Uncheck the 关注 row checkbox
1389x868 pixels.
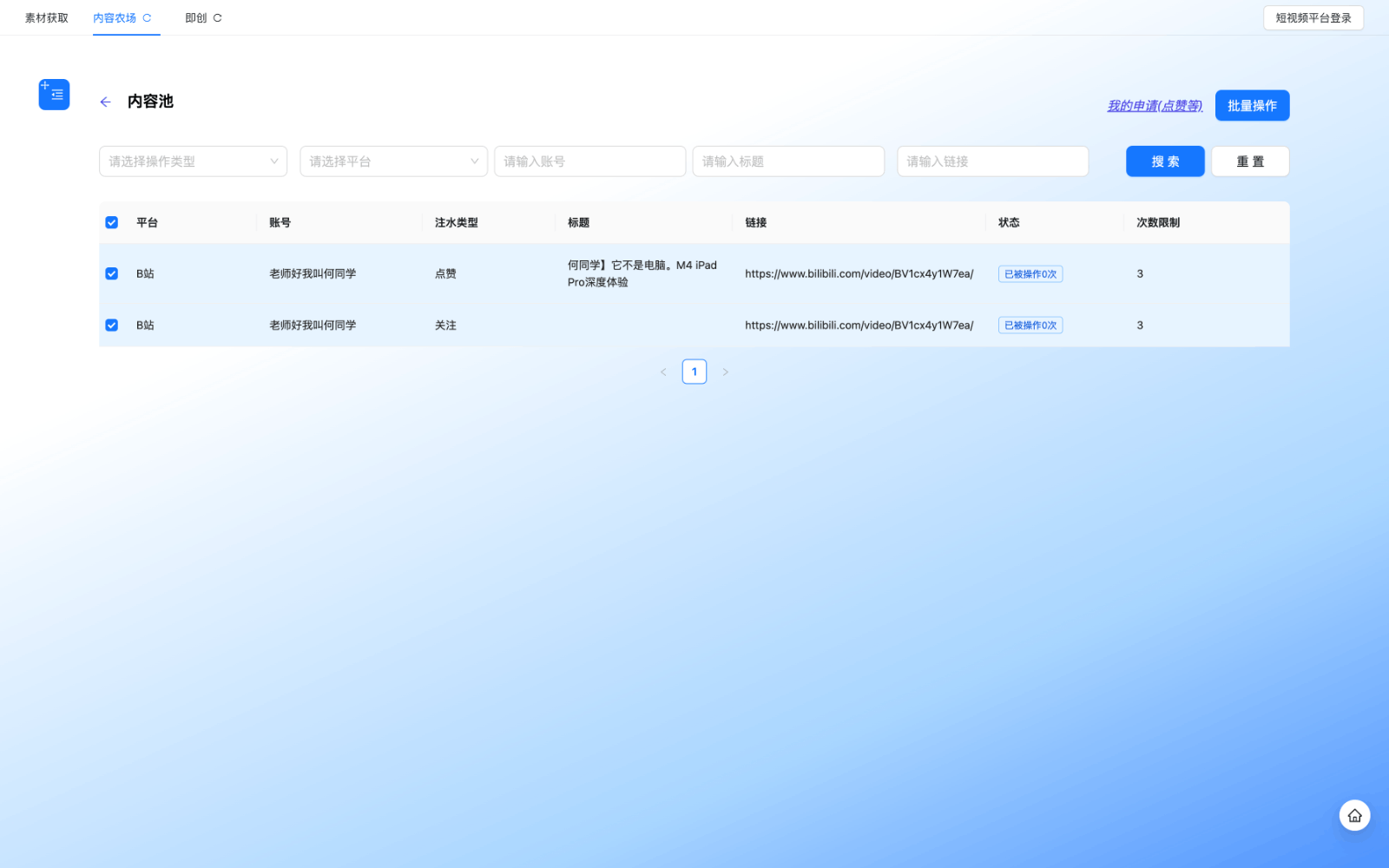click(112, 325)
